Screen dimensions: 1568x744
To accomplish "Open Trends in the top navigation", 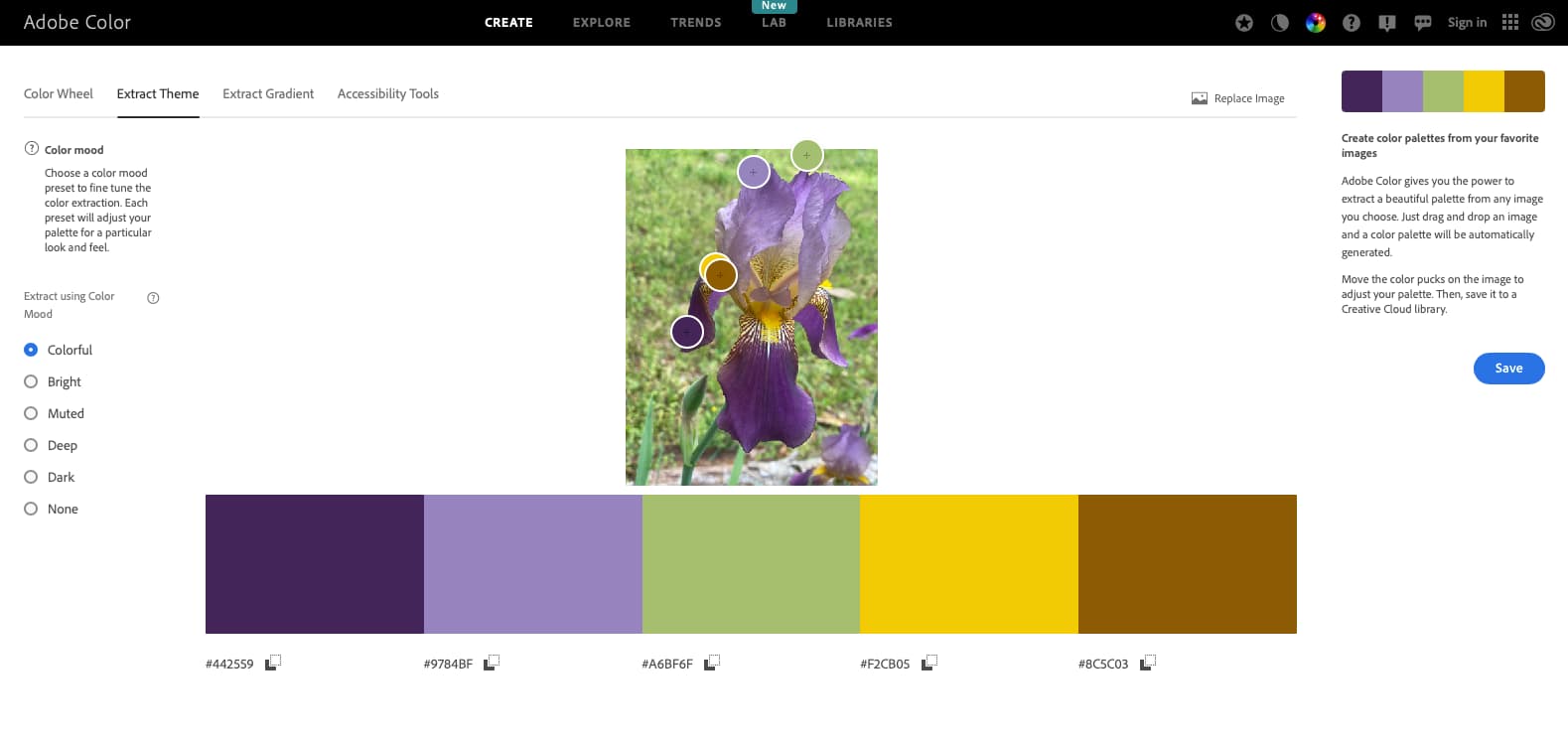I will [x=696, y=23].
